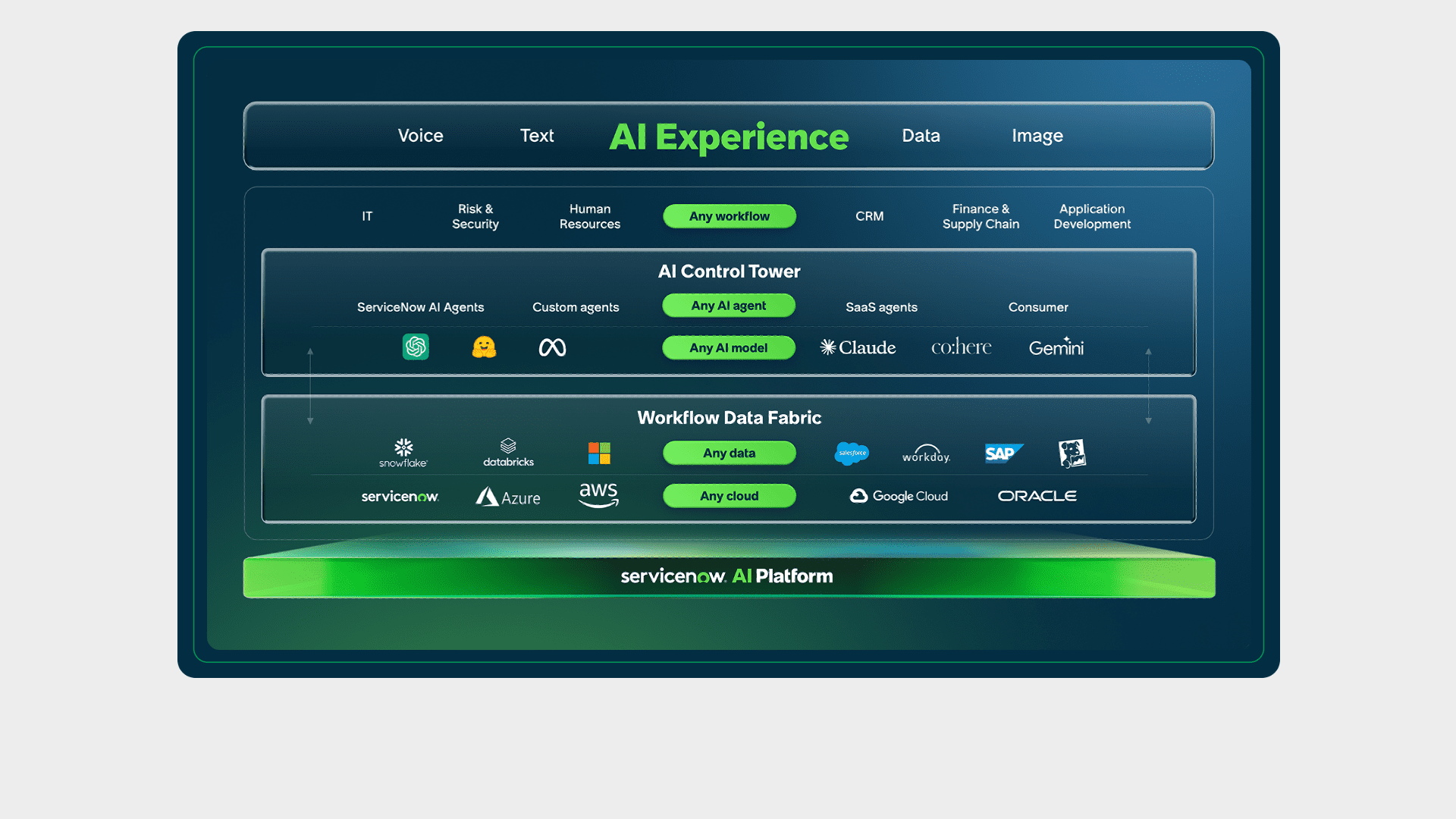1456x819 pixels.
Task: Click the Hugging Face icon
Action: [x=483, y=347]
